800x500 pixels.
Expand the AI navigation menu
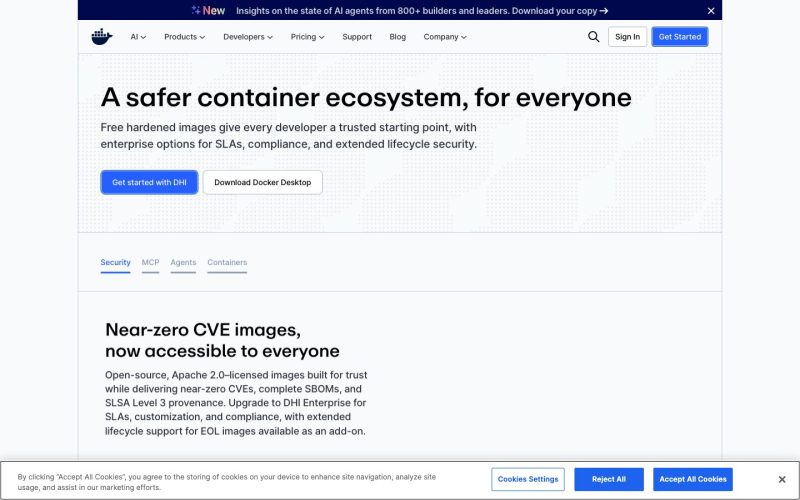[138, 37]
